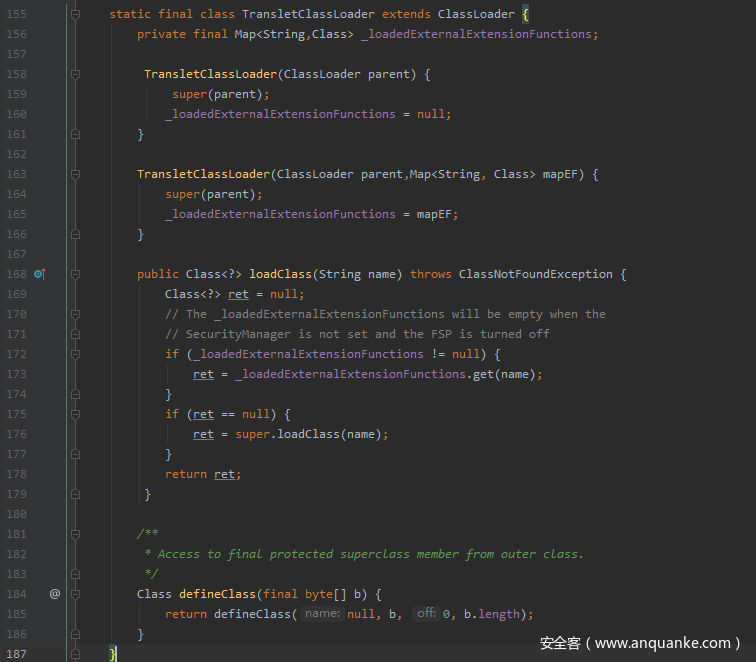
Task: Click the closing brace on line 187
Action: click(x=112, y=654)
